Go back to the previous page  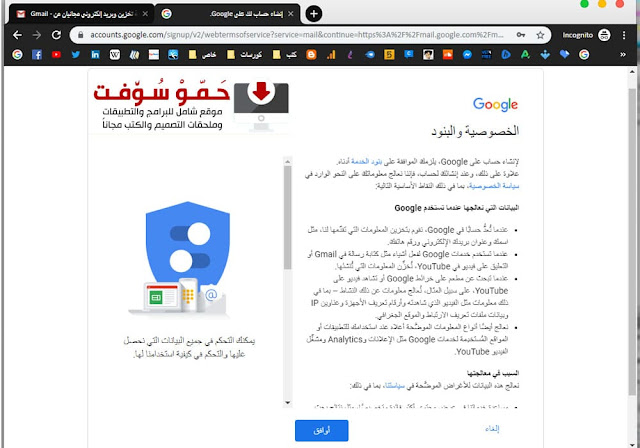coord(17,35)
